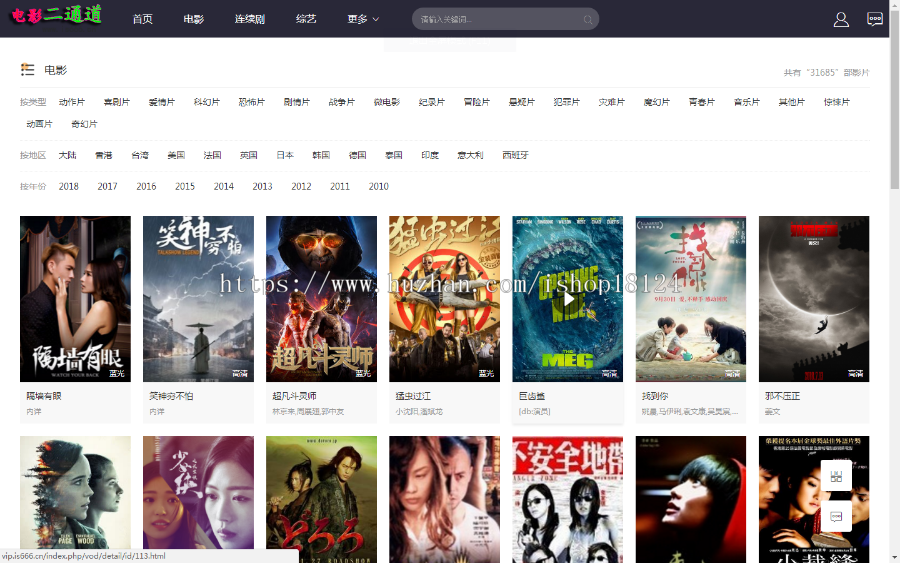The width and height of the screenshot is (900, 563).
Task: Open the 超凡斗灵师 movie poster
Action: 321,299
